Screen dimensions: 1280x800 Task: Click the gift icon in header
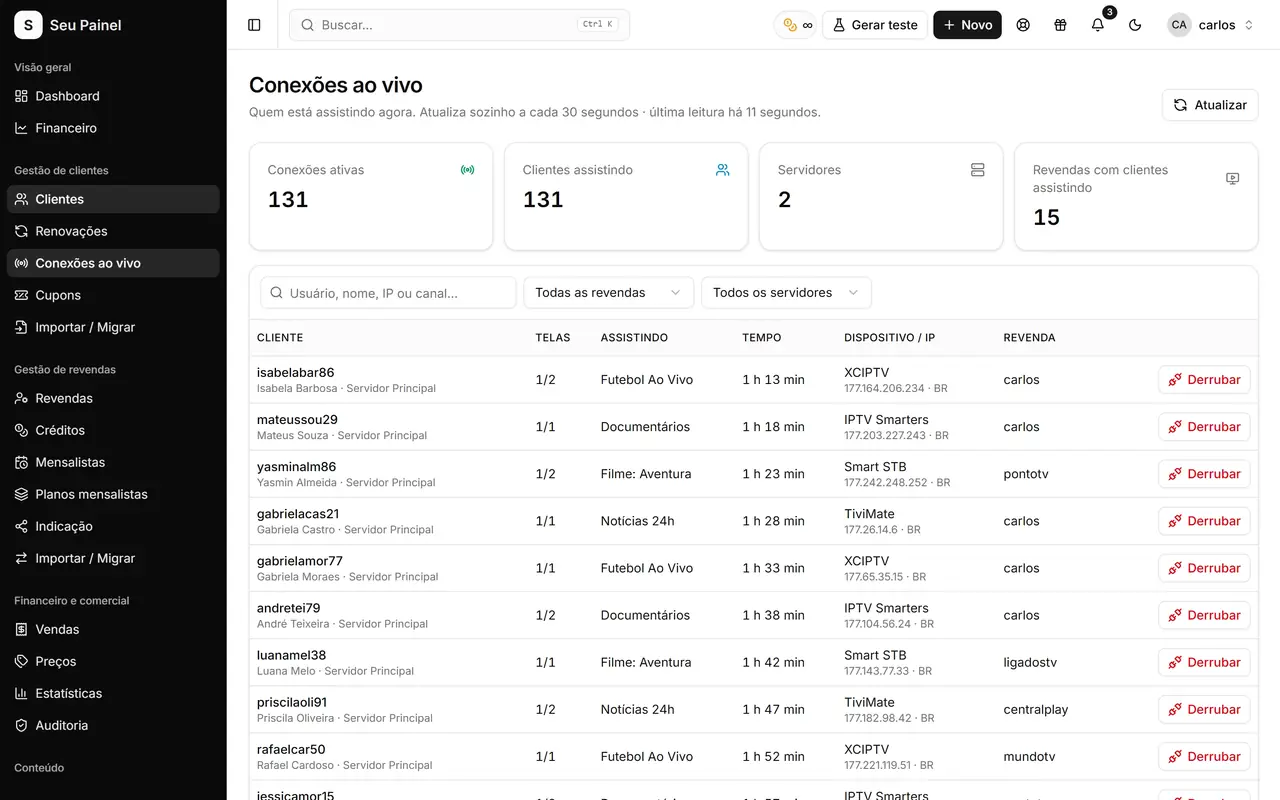1060,25
